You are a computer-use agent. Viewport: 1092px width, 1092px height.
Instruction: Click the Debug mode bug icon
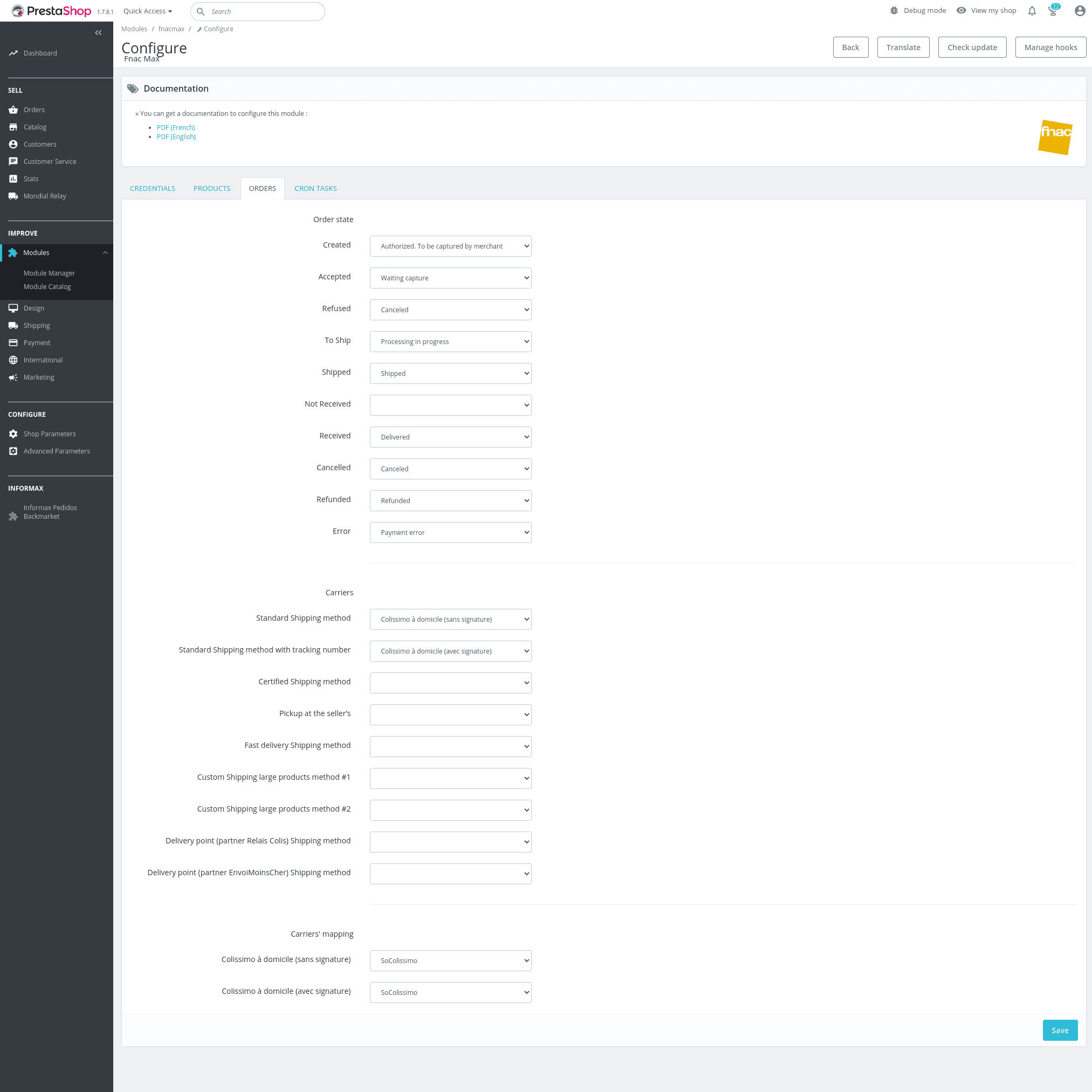coord(894,11)
